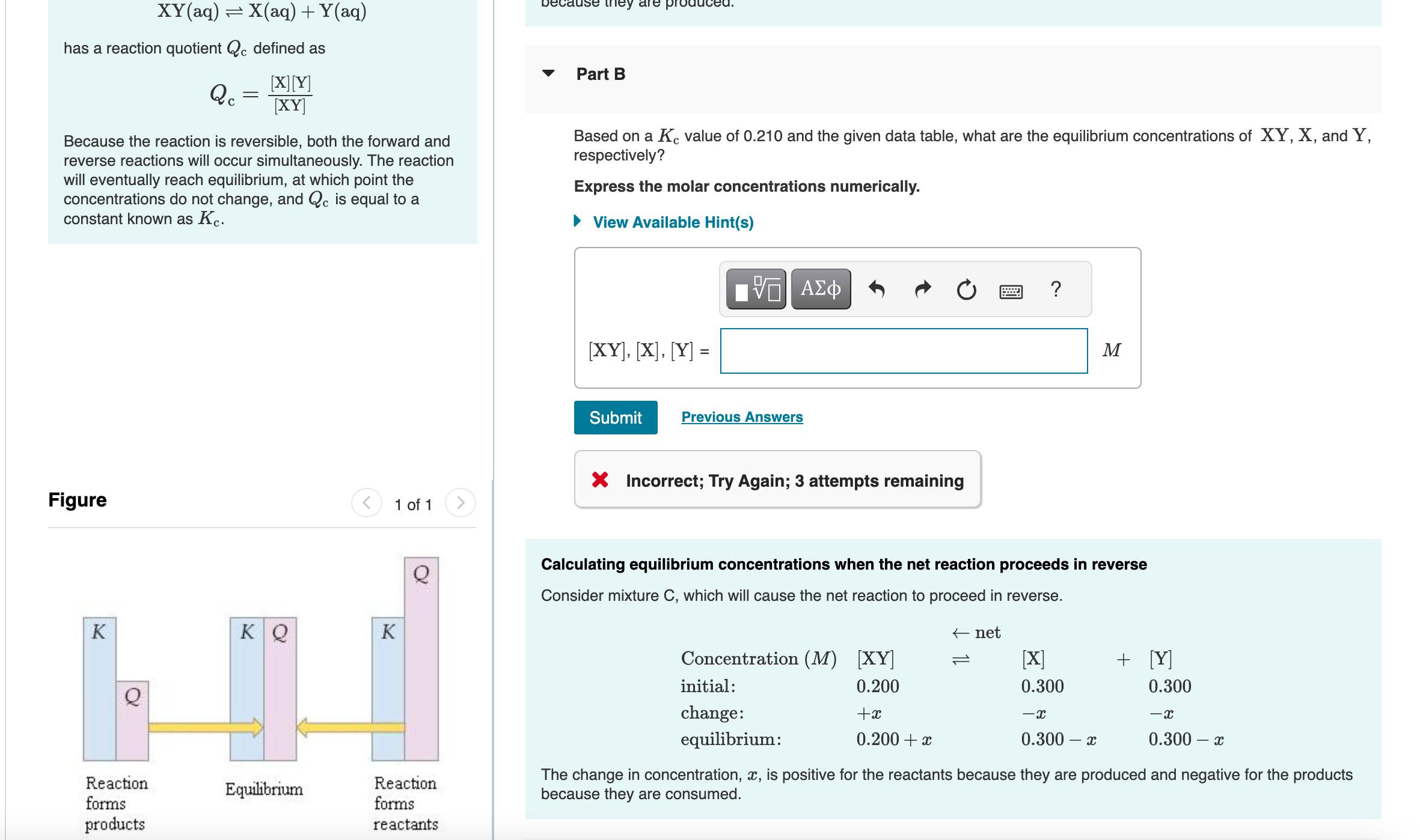
Task: Click the Part B heading text
Action: [601, 74]
